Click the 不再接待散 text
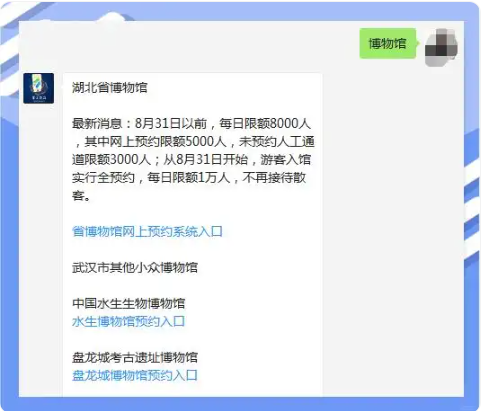This screenshot has width=482, height=411. (274, 178)
